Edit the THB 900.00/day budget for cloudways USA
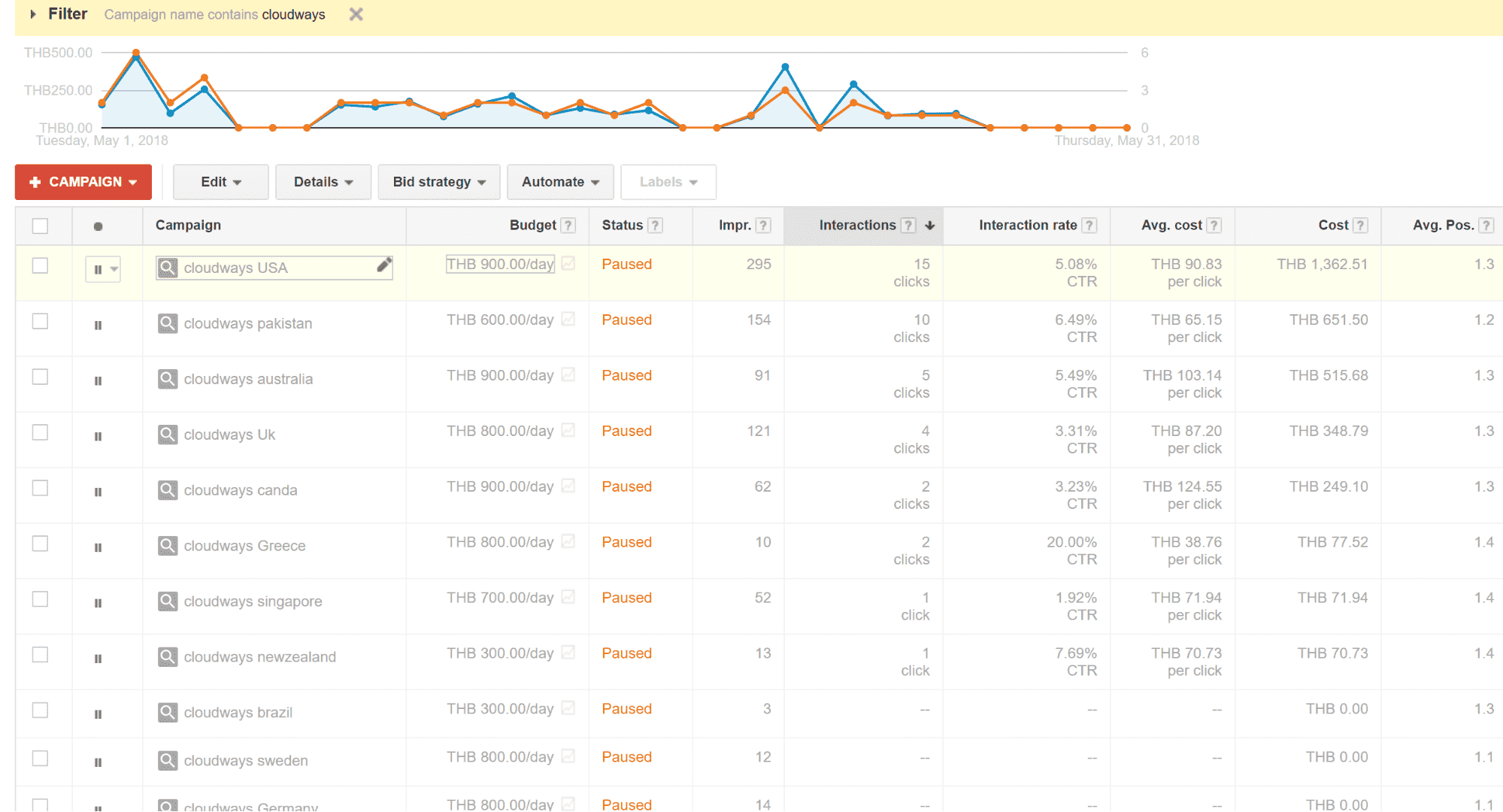 500,264
